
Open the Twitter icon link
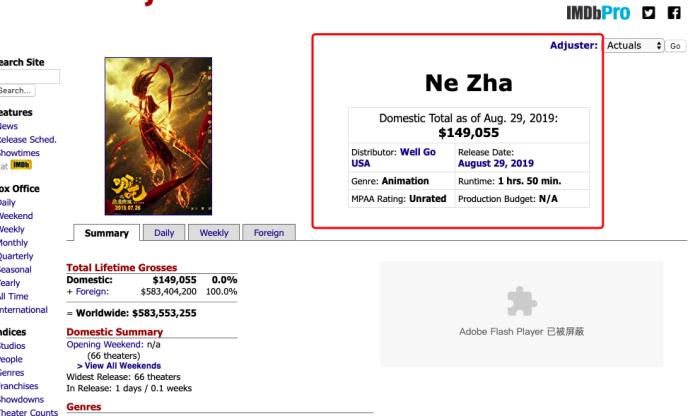[653, 13]
